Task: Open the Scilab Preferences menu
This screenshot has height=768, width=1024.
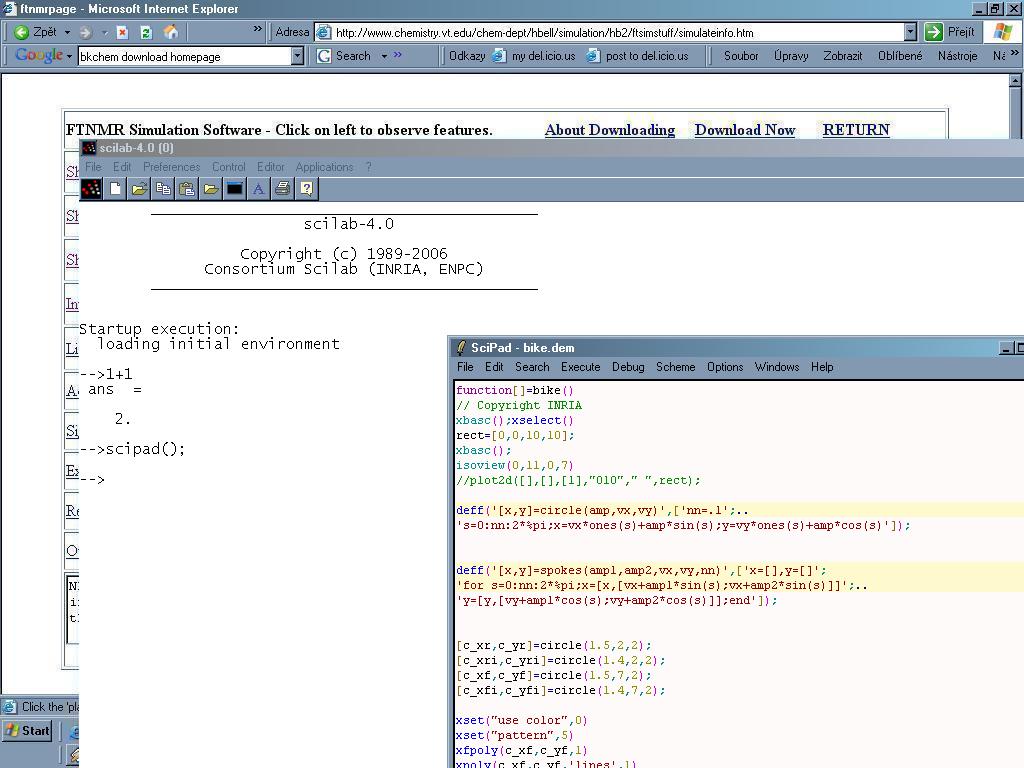Action: point(172,167)
